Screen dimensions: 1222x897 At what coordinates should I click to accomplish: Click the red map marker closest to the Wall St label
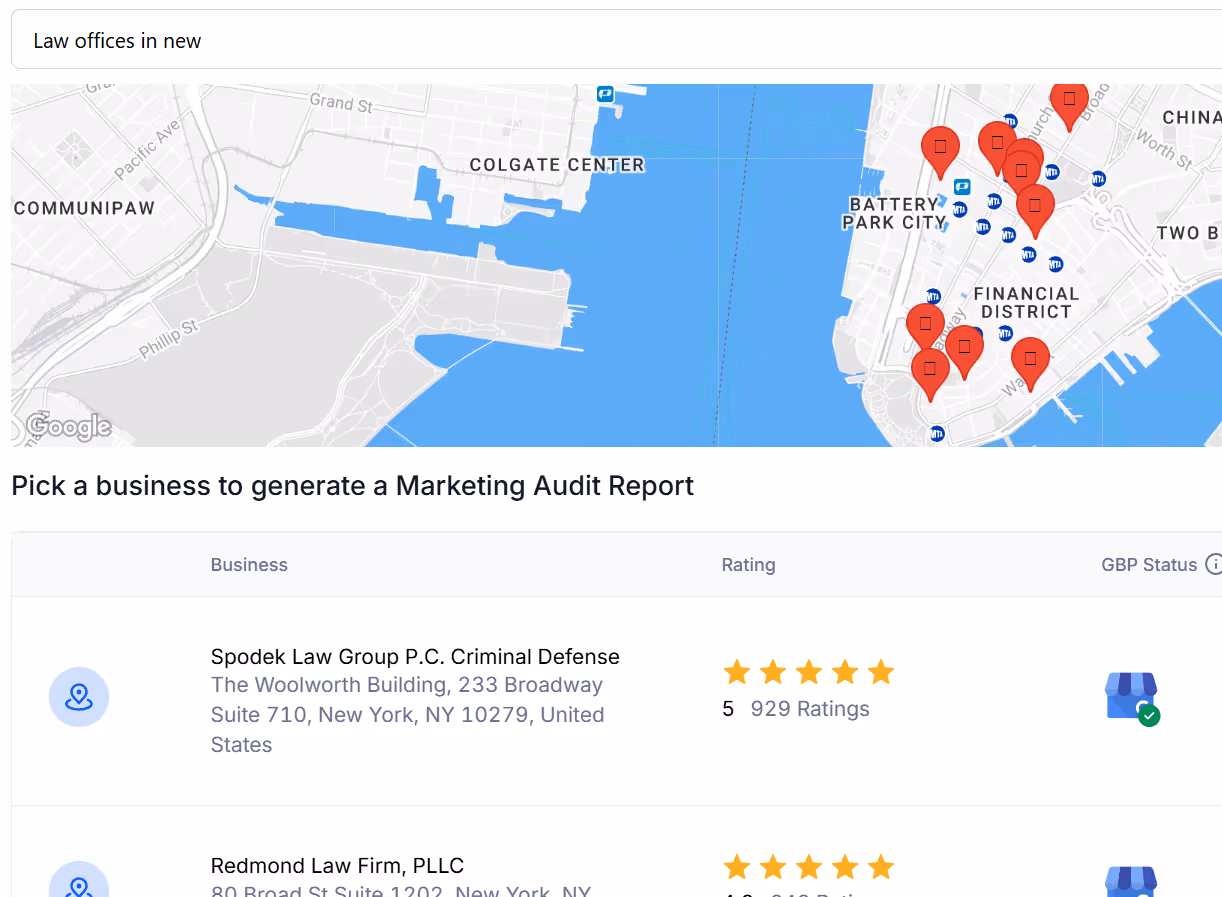point(1030,363)
